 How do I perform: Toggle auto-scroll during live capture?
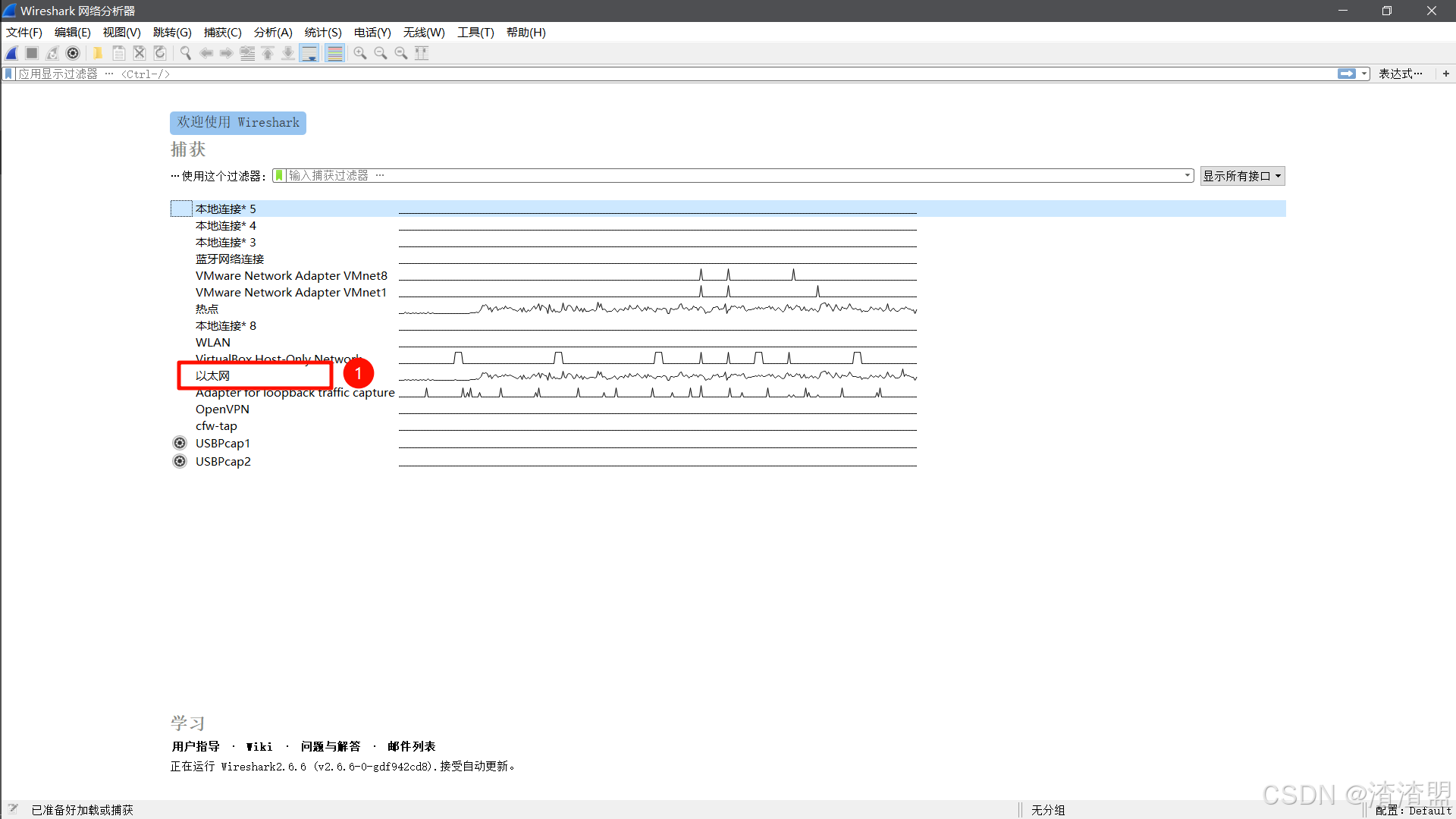pos(309,53)
